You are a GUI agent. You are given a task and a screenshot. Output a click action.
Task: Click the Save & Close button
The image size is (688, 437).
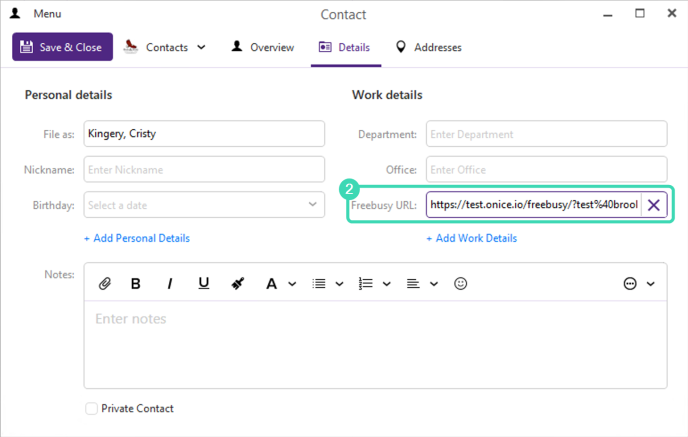point(62,47)
